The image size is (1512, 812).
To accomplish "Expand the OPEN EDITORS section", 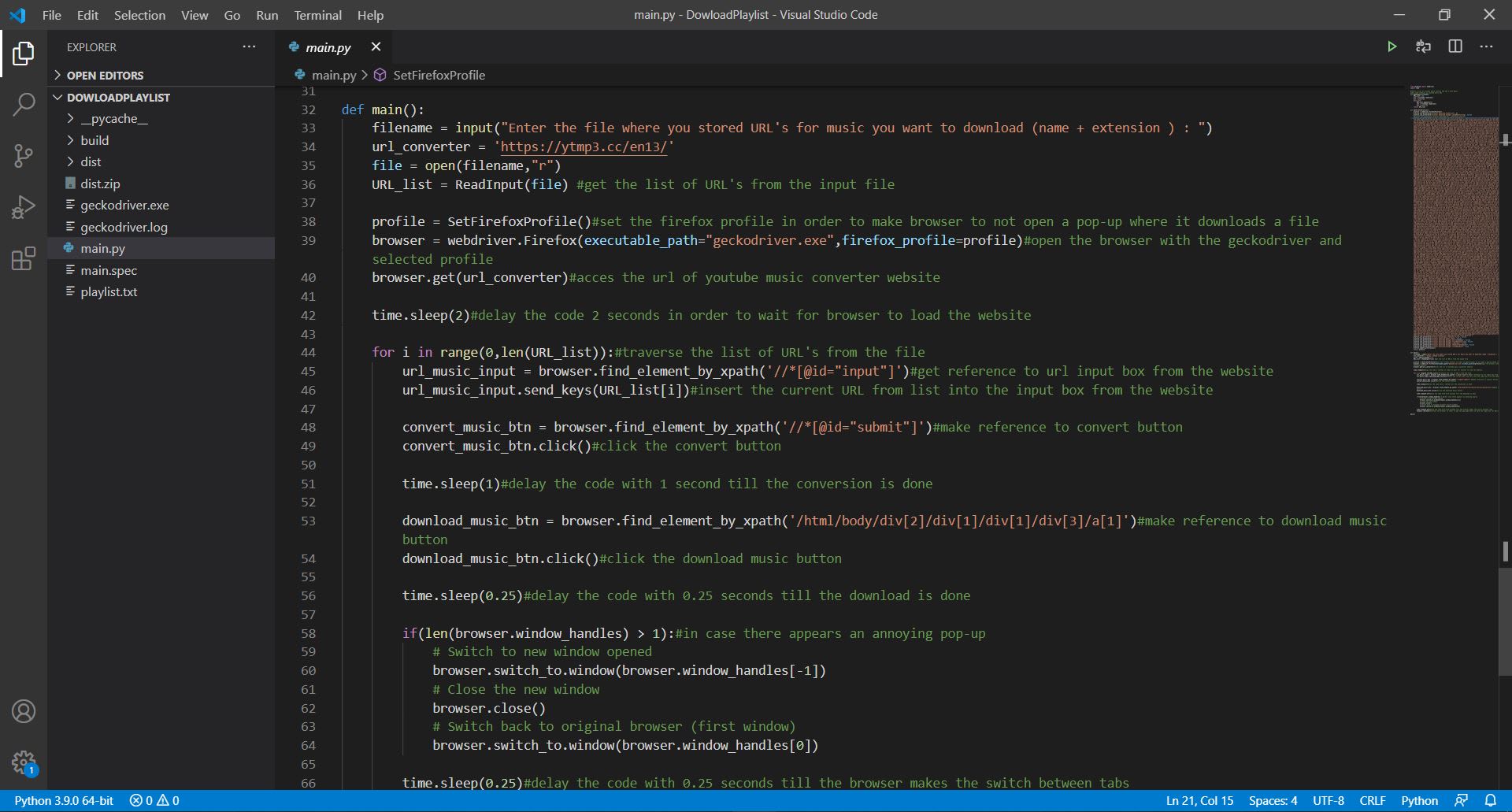I will (105, 76).
